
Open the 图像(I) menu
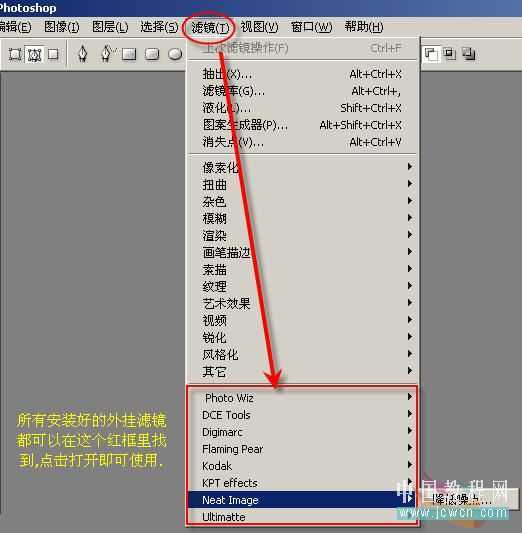tap(62, 27)
